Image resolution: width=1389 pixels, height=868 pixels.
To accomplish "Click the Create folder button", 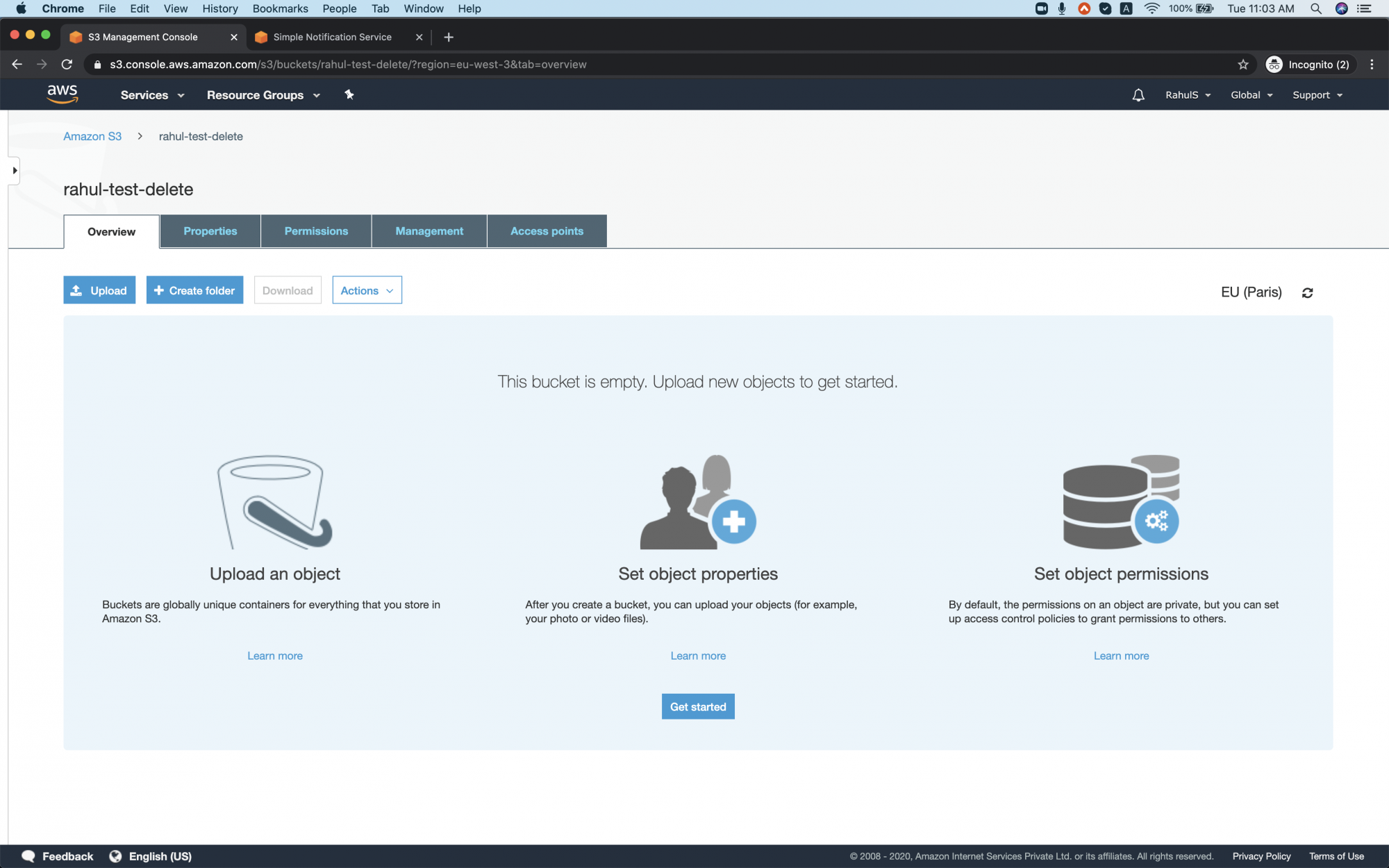I will (194, 290).
